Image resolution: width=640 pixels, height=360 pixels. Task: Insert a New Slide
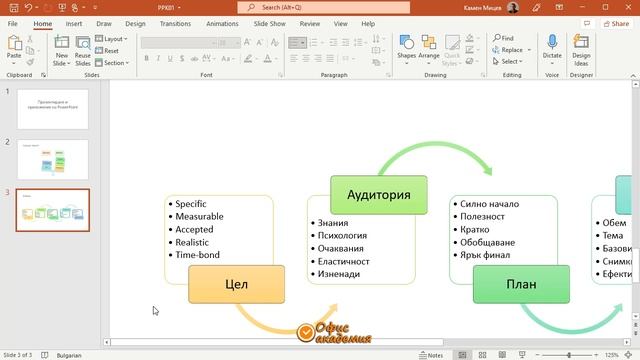[62, 51]
